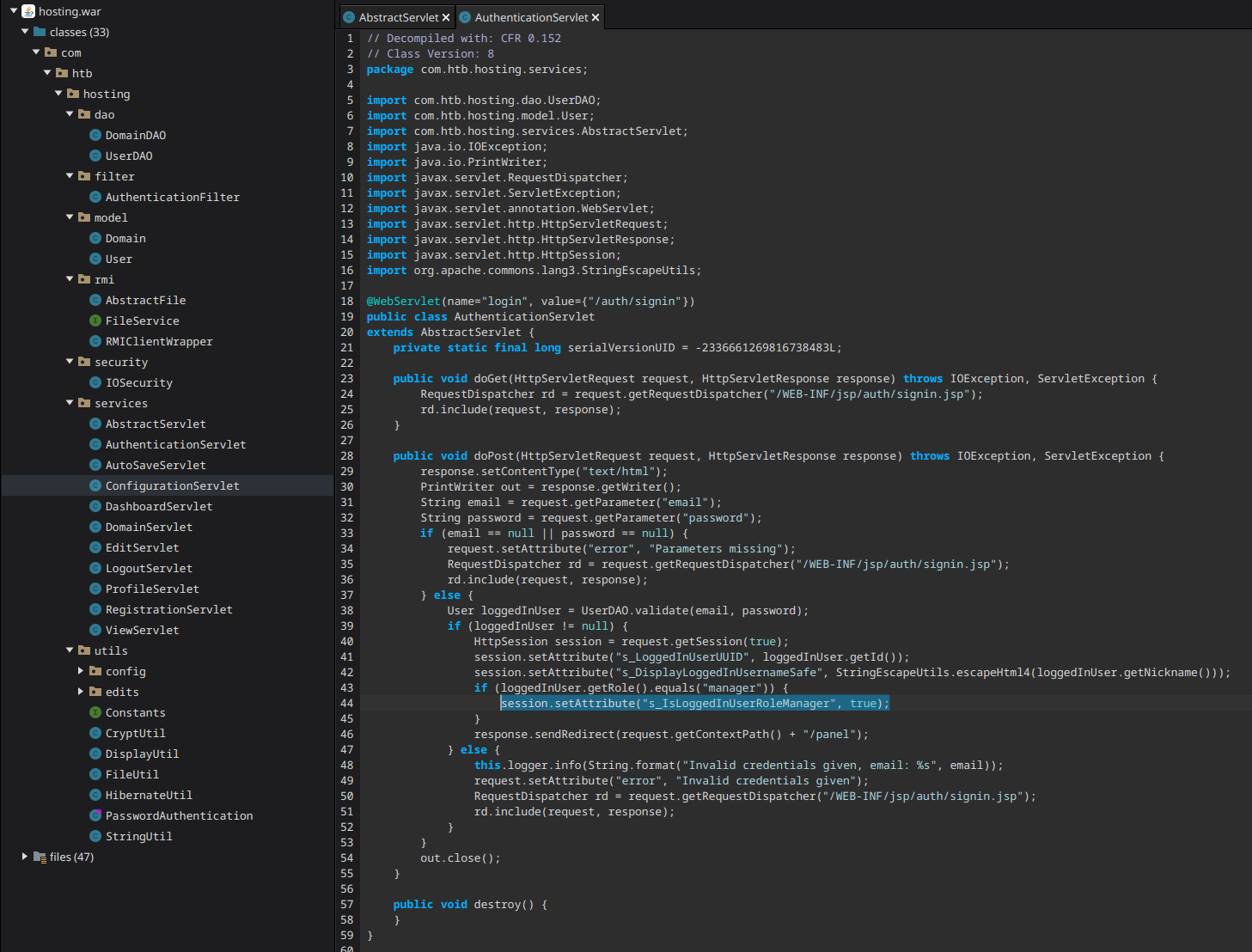The image size is (1252, 952).
Task: Expand the files (47) node
Action: tap(25, 857)
